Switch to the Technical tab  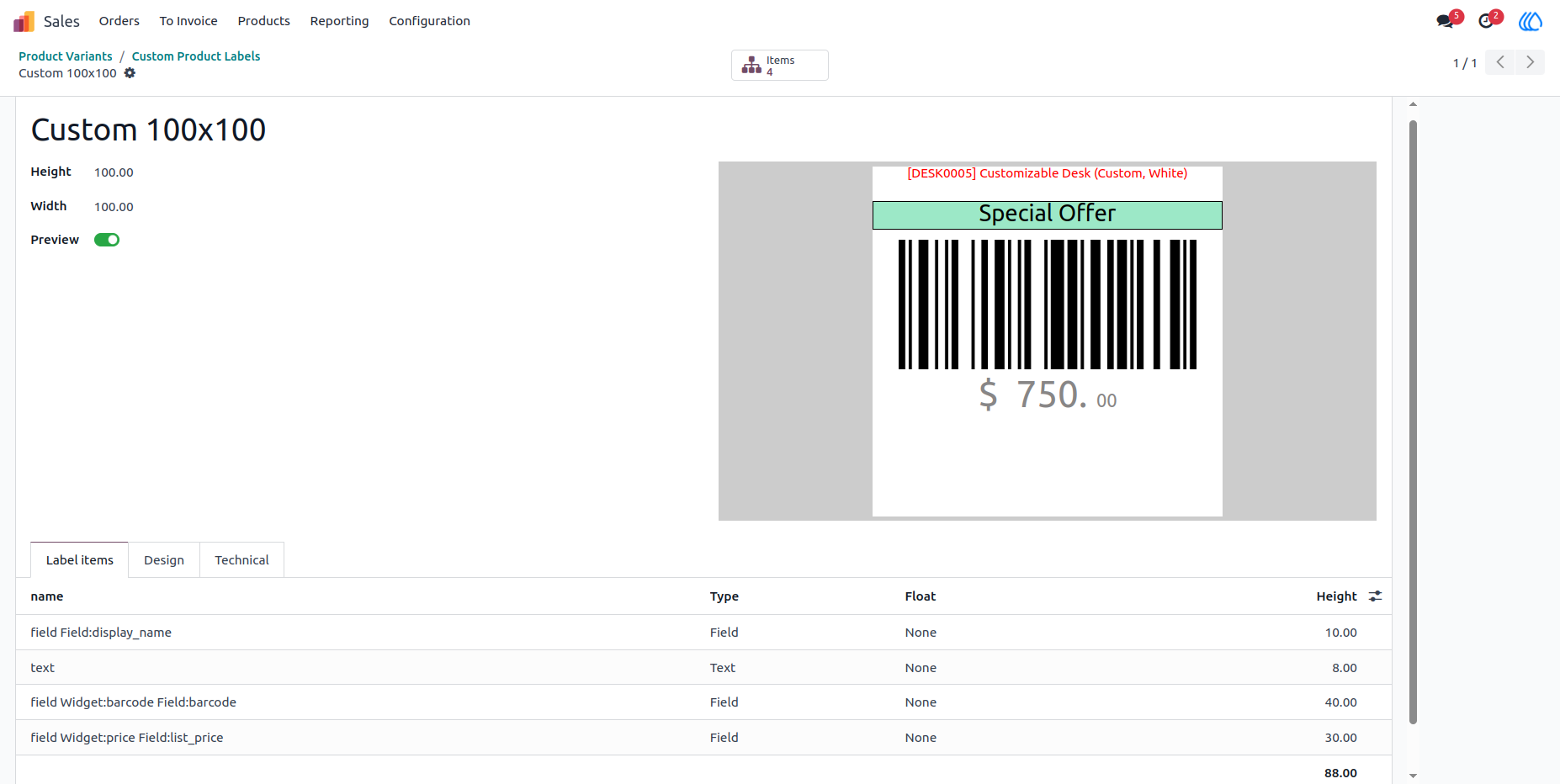[x=241, y=560]
